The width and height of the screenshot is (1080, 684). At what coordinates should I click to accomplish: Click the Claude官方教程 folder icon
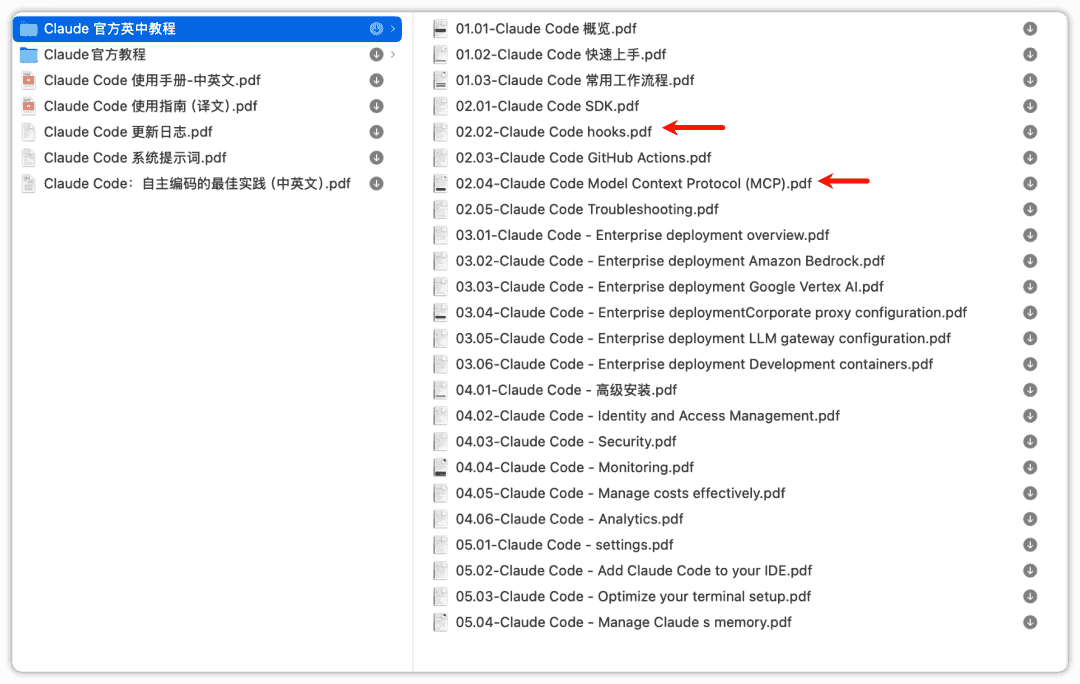[x=28, y=55]
